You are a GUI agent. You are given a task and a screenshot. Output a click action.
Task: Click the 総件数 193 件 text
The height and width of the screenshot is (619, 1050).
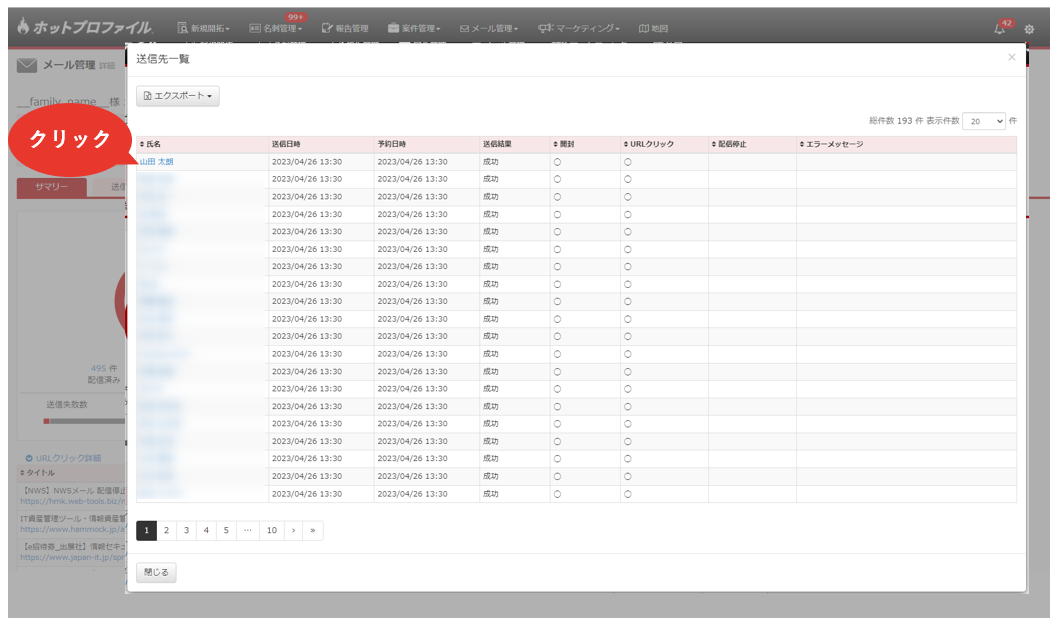[896, 121]
